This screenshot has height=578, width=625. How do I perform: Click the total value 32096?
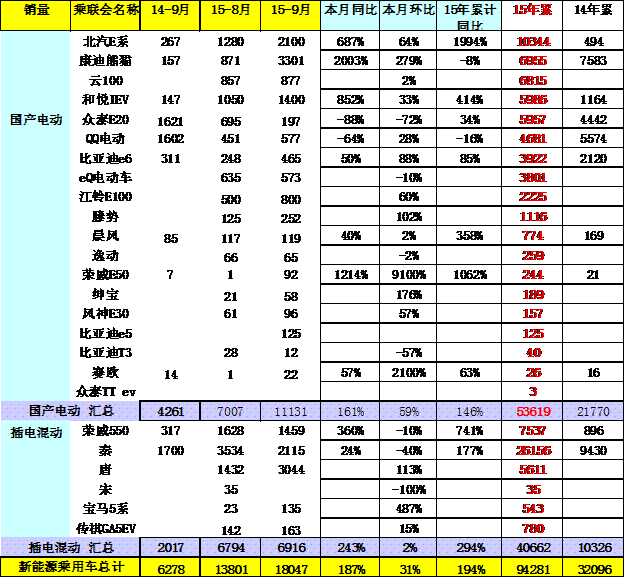coord(594,569)
